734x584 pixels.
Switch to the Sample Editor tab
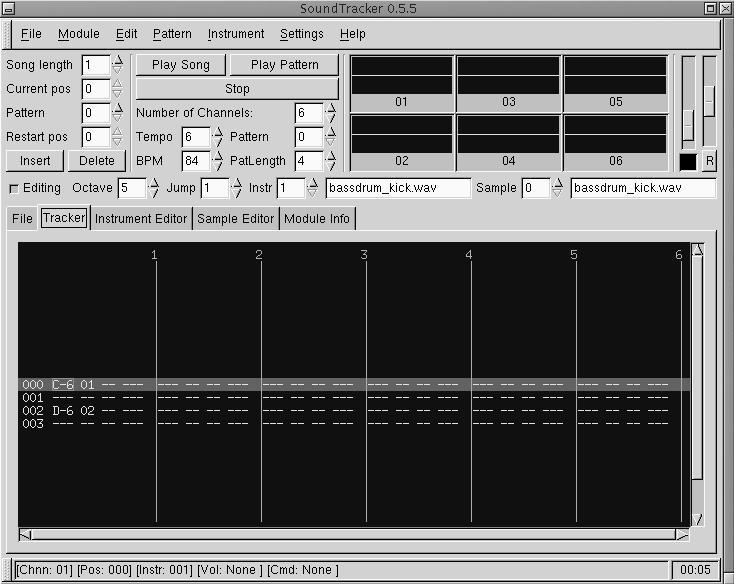[x=235, y=218]
